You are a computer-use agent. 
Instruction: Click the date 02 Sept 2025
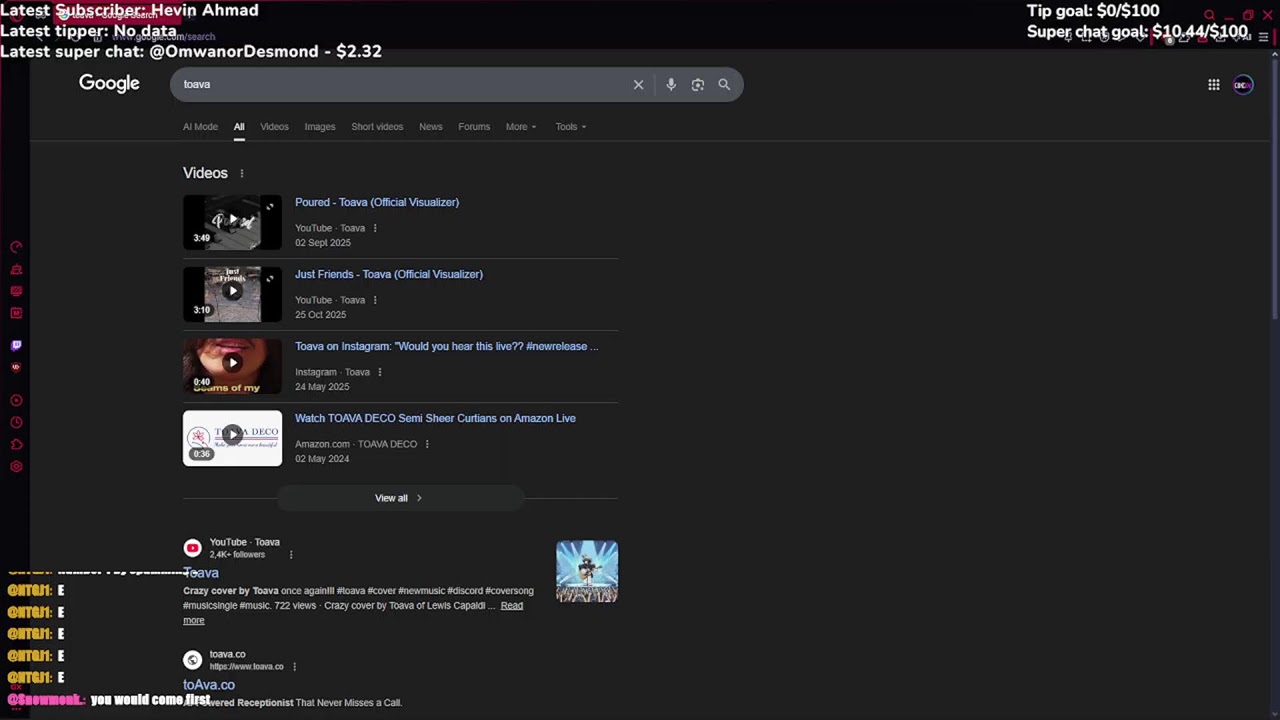click(x=323, y=243)
